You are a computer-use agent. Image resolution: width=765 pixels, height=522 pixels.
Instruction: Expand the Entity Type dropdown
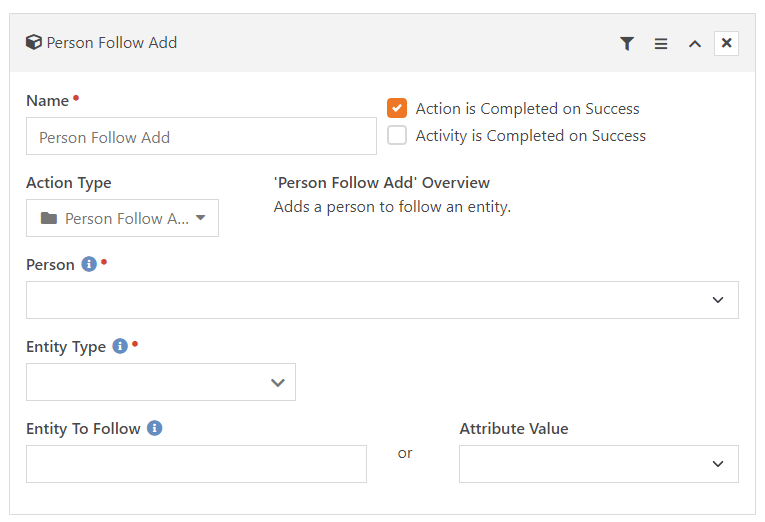coord(161,382)
